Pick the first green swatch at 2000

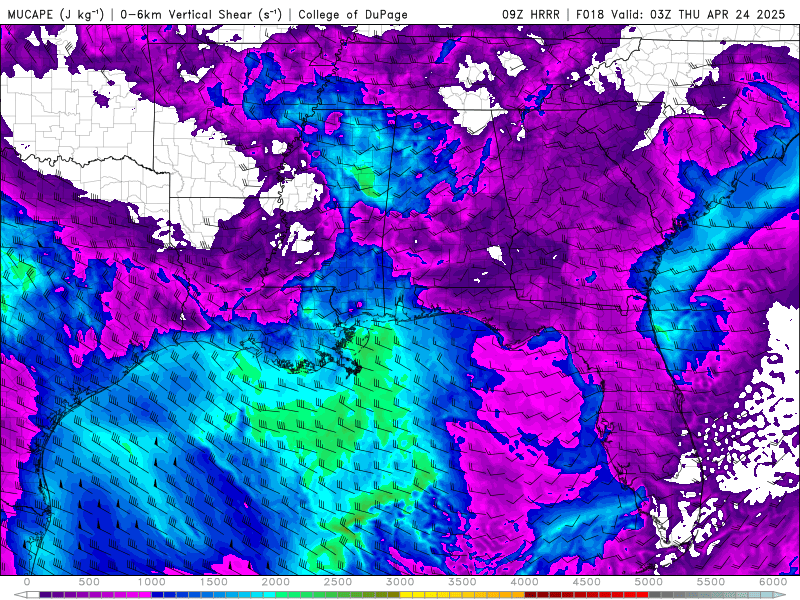[282, 595]
